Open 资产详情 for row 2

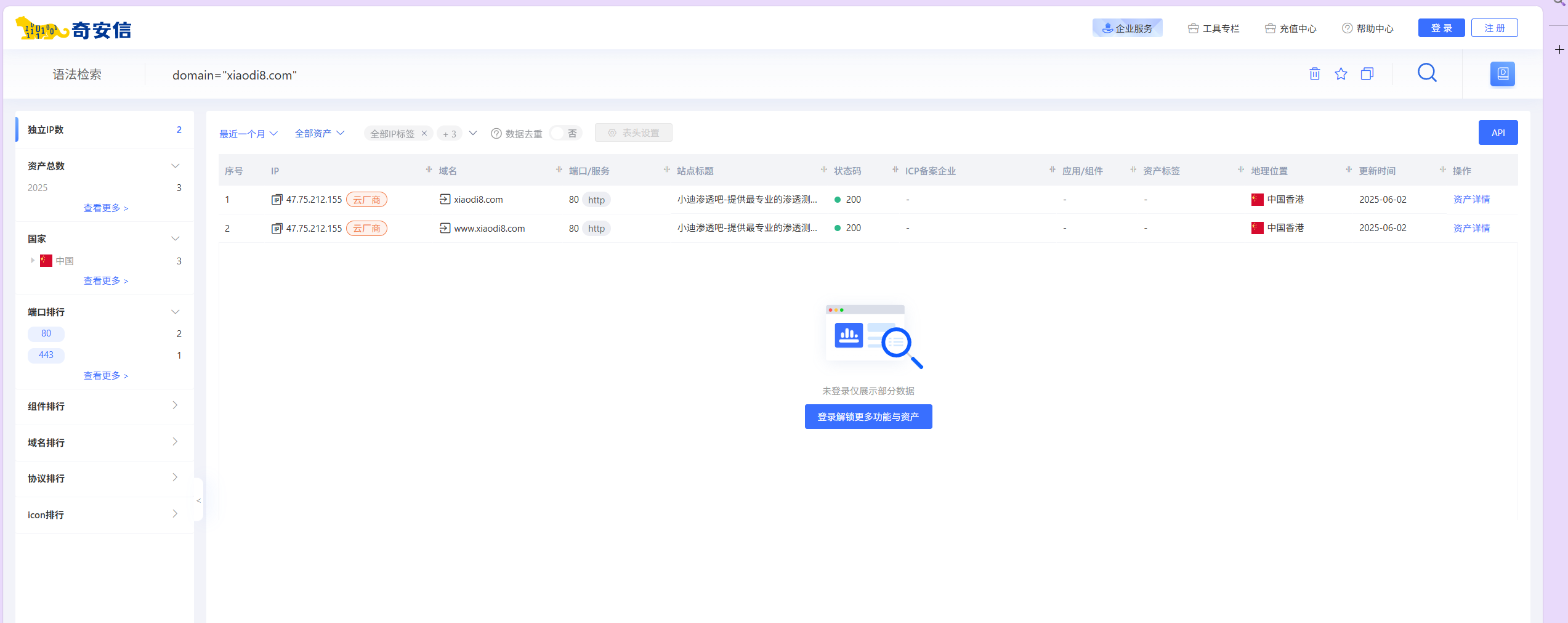coord(1471,229)
